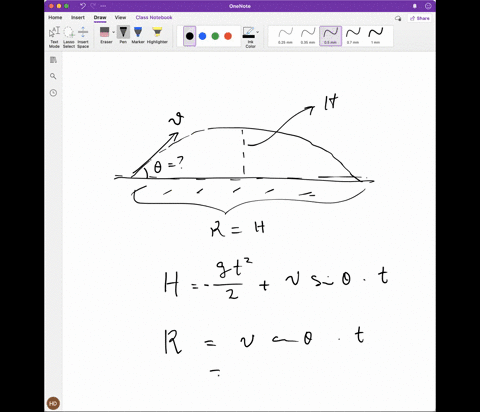Open the Eraser options dropdown arrow
The height and width of the screenshot is (412, 480).
tap(113, 33)
